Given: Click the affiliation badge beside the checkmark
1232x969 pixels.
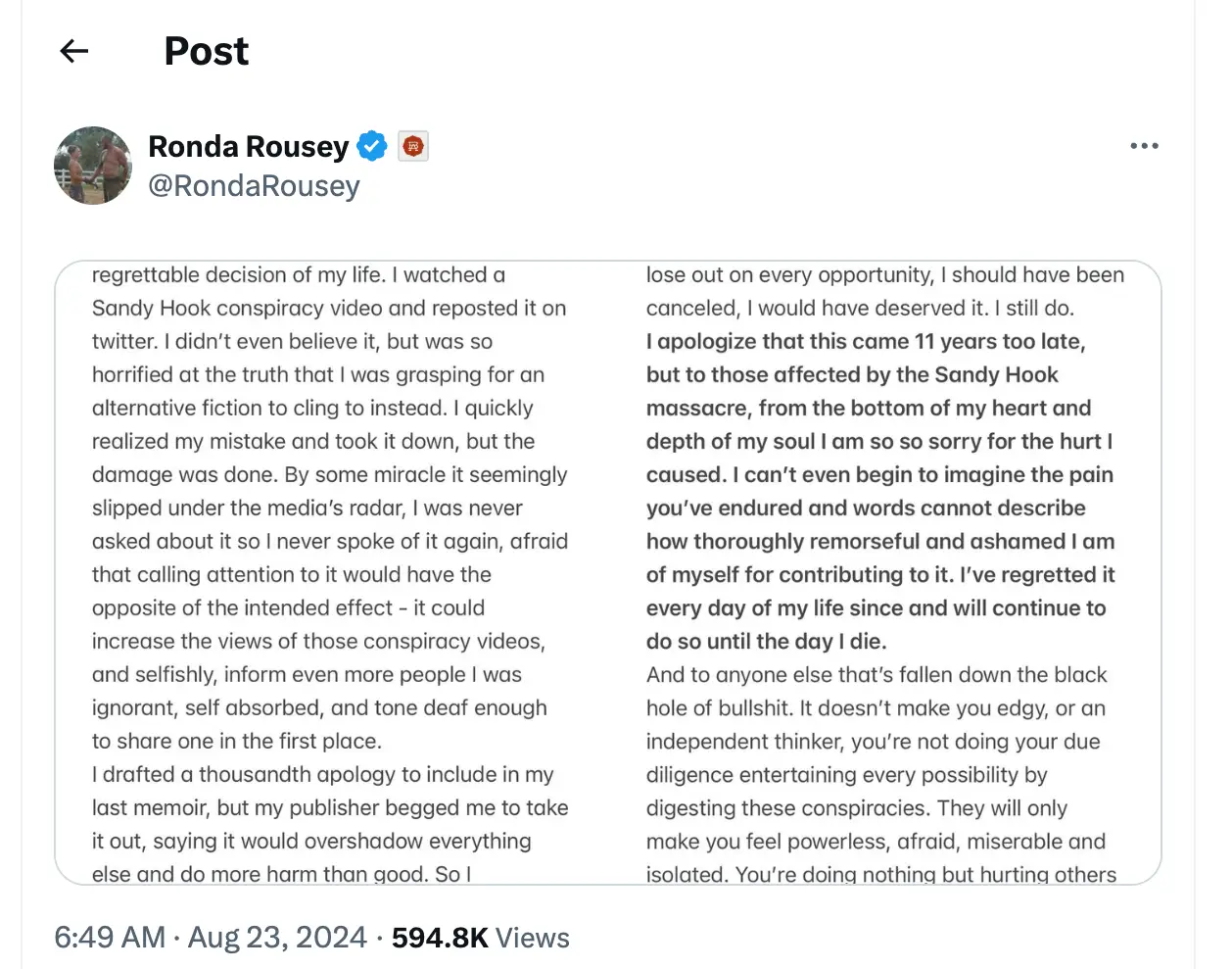Looking at the screenshot, I should tap(412, 146).
